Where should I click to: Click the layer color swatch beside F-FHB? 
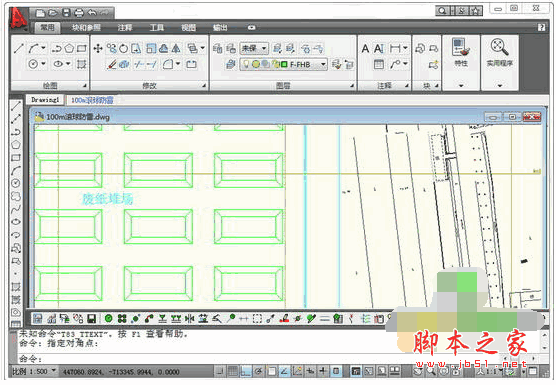(284, 65)
